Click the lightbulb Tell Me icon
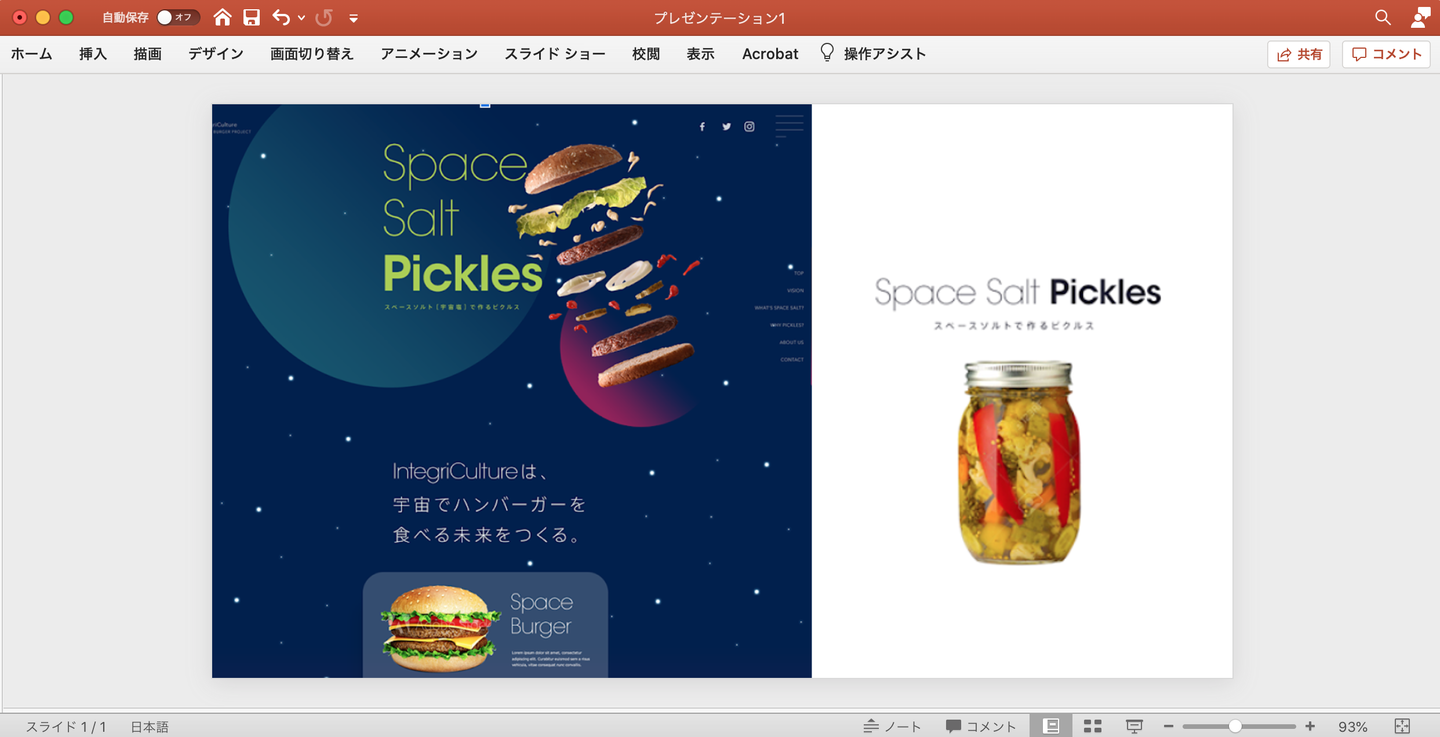 (x=827, y=53)
